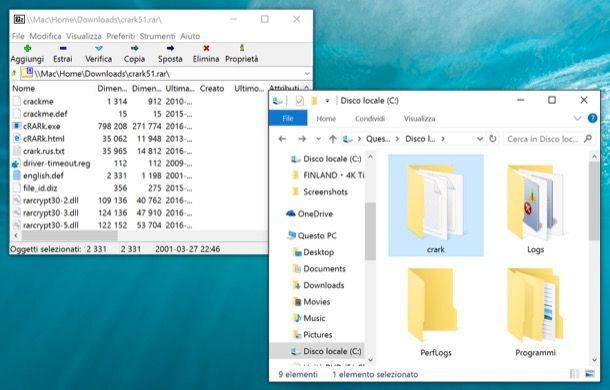Click the Copia toolbar button in 7-Zip

(134, 54)
